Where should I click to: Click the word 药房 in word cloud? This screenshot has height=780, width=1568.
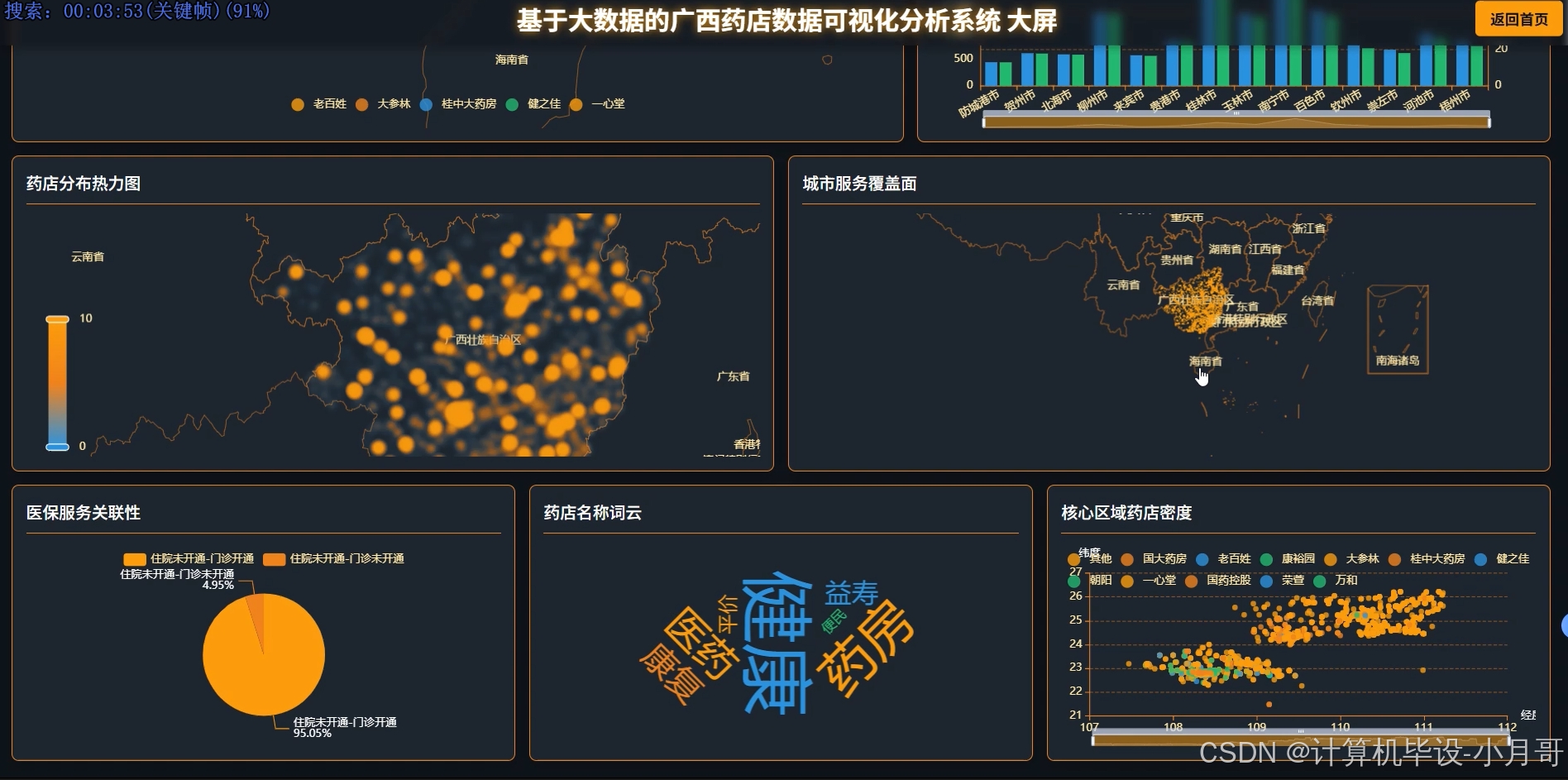864,648
